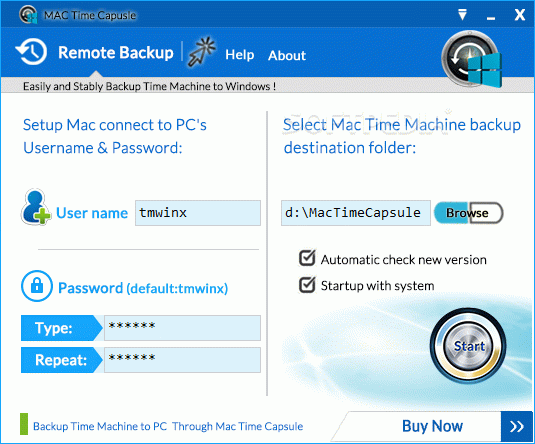This screenshot has height=444, width=535.
Task: Open Backup Time Machine to PC link
Action: (168, 426)
